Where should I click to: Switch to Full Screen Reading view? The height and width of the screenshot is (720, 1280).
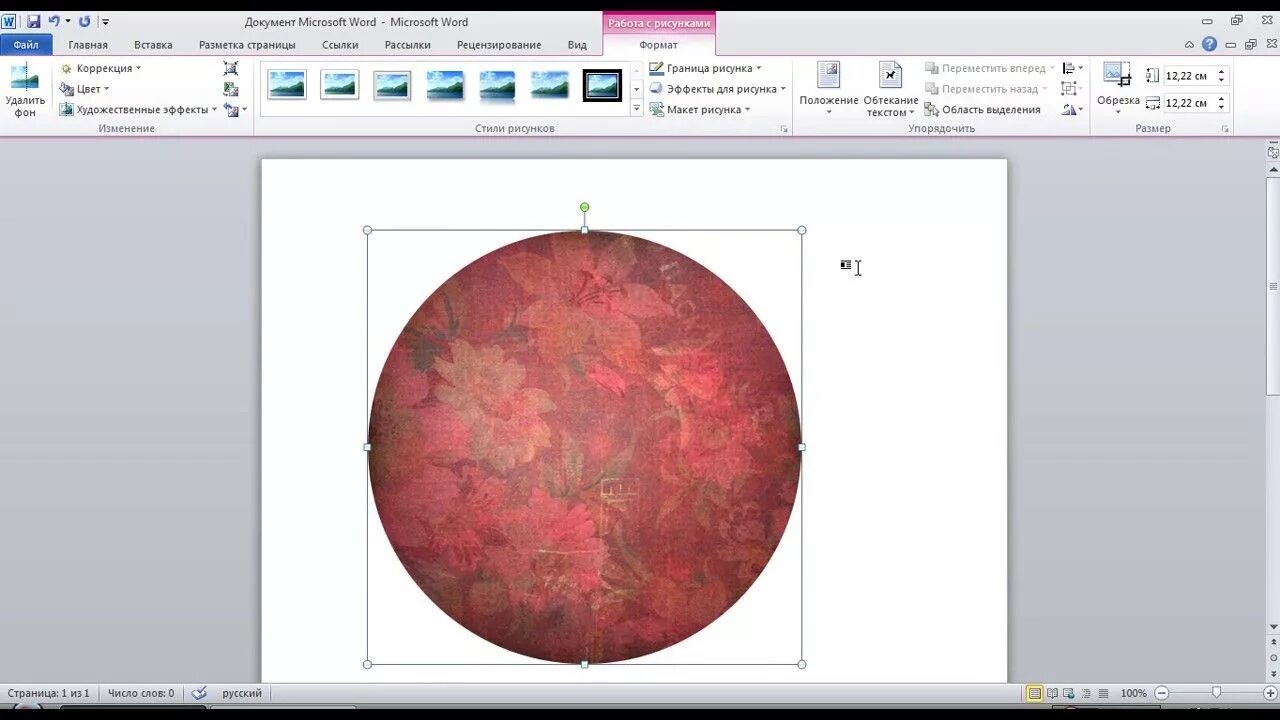(1052, 693)
